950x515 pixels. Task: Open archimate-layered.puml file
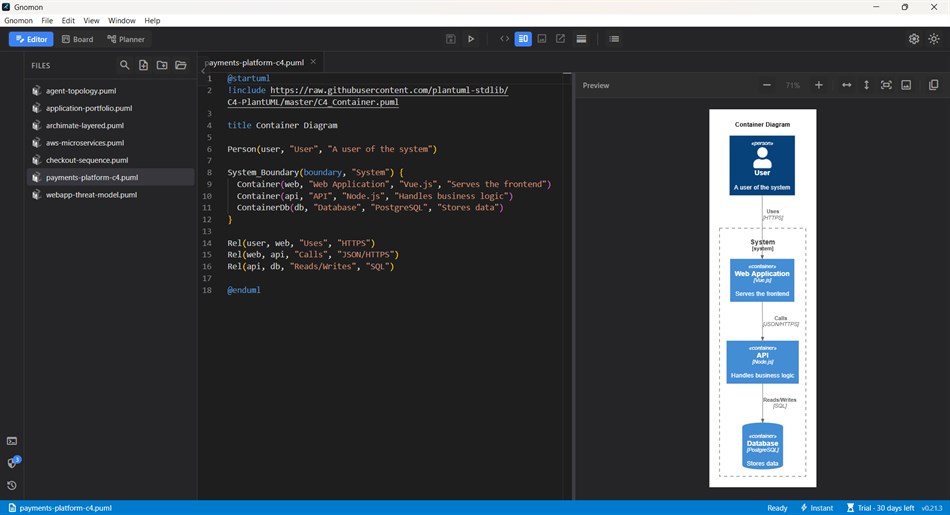[111, 125]
